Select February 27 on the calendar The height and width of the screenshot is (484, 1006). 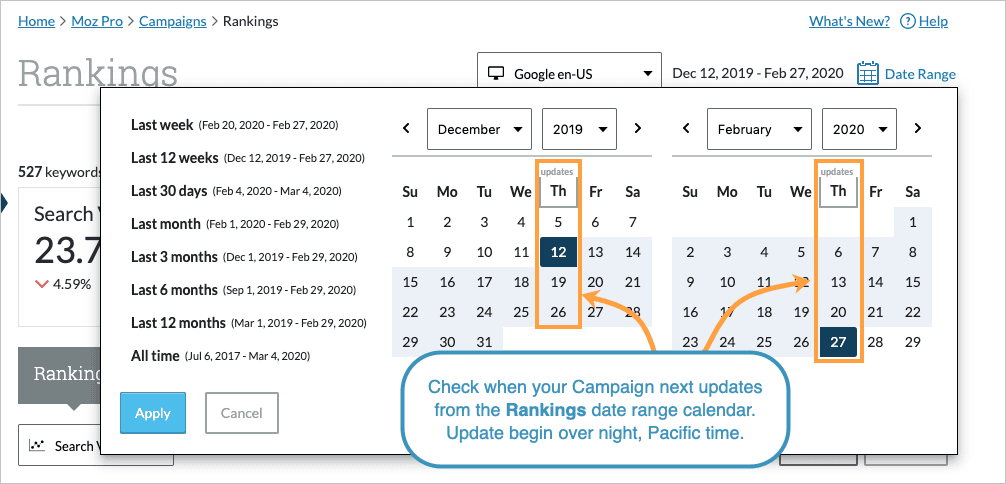click(839, 342)
